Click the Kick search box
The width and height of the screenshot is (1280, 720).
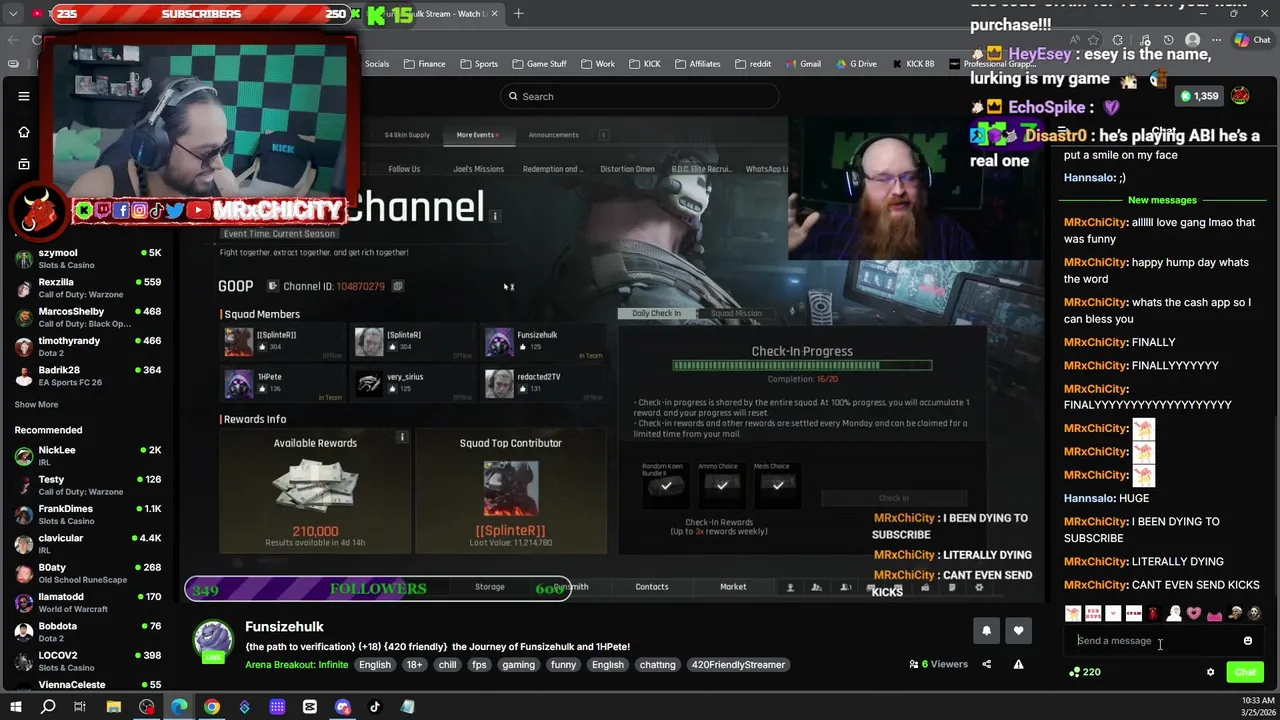pyautogui.click(x=640, y=96)
